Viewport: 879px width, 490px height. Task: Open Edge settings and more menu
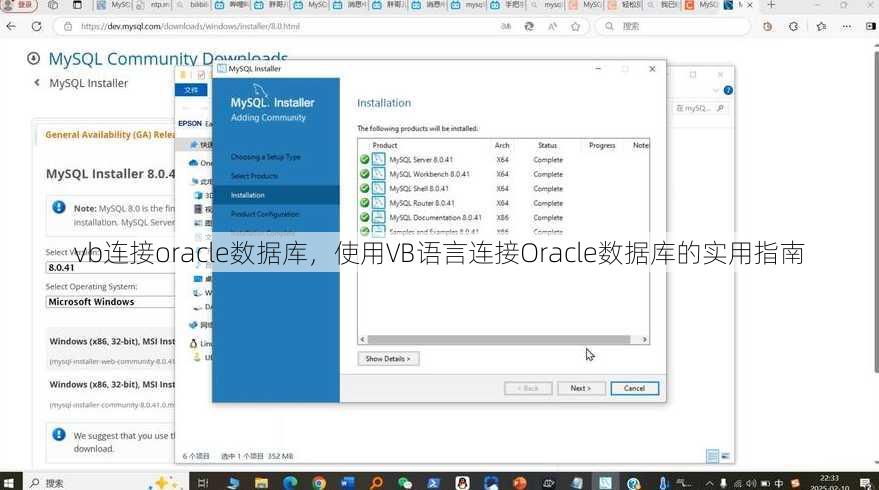click(846, 26)
